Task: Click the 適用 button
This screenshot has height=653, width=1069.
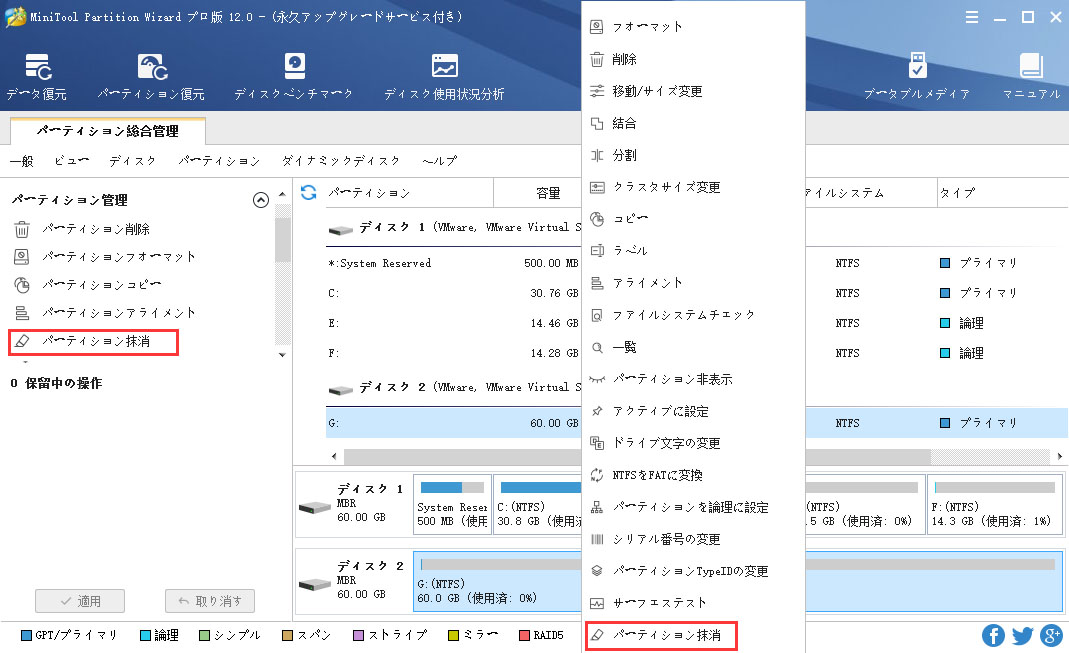Action: (x=80, y=601)
